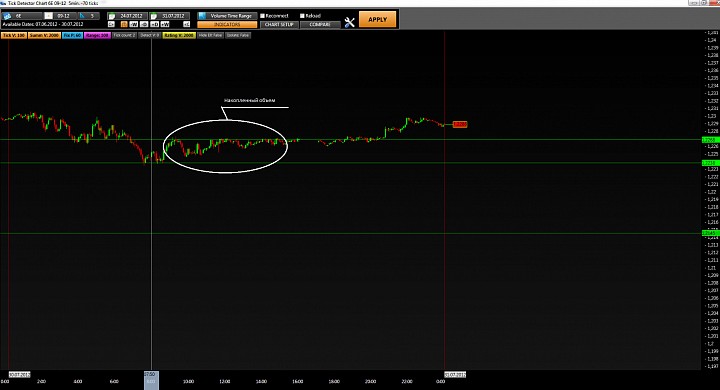The height and width of the screenshot is (390, 720).
Task: Click the orange date shortcut icon
Action: pos(124,24)
